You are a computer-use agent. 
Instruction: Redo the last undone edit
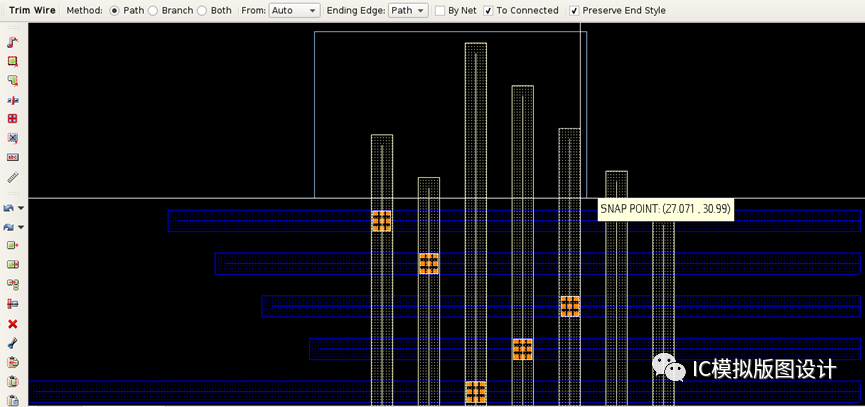9,227
